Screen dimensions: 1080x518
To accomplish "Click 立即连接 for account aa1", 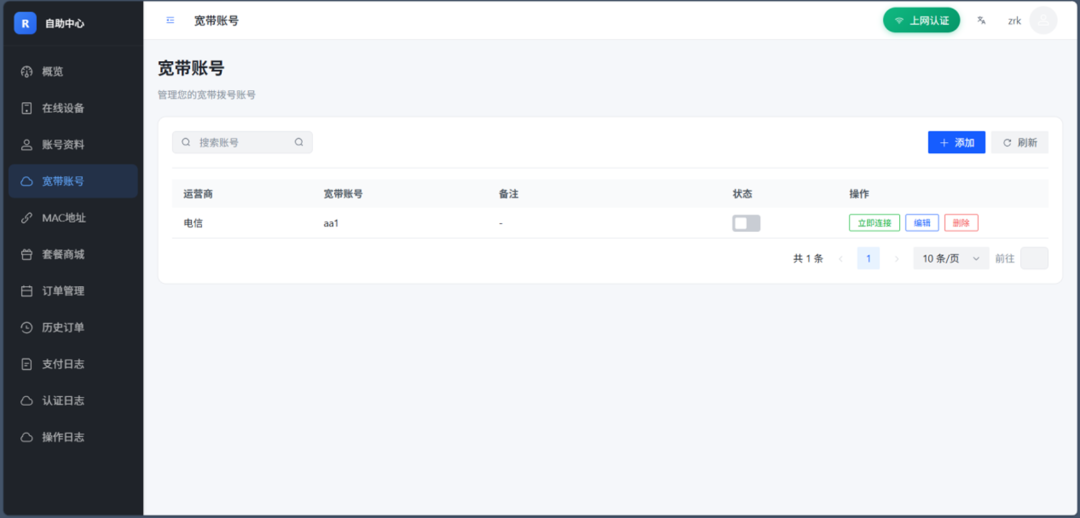I will click(x=874, y=223).
